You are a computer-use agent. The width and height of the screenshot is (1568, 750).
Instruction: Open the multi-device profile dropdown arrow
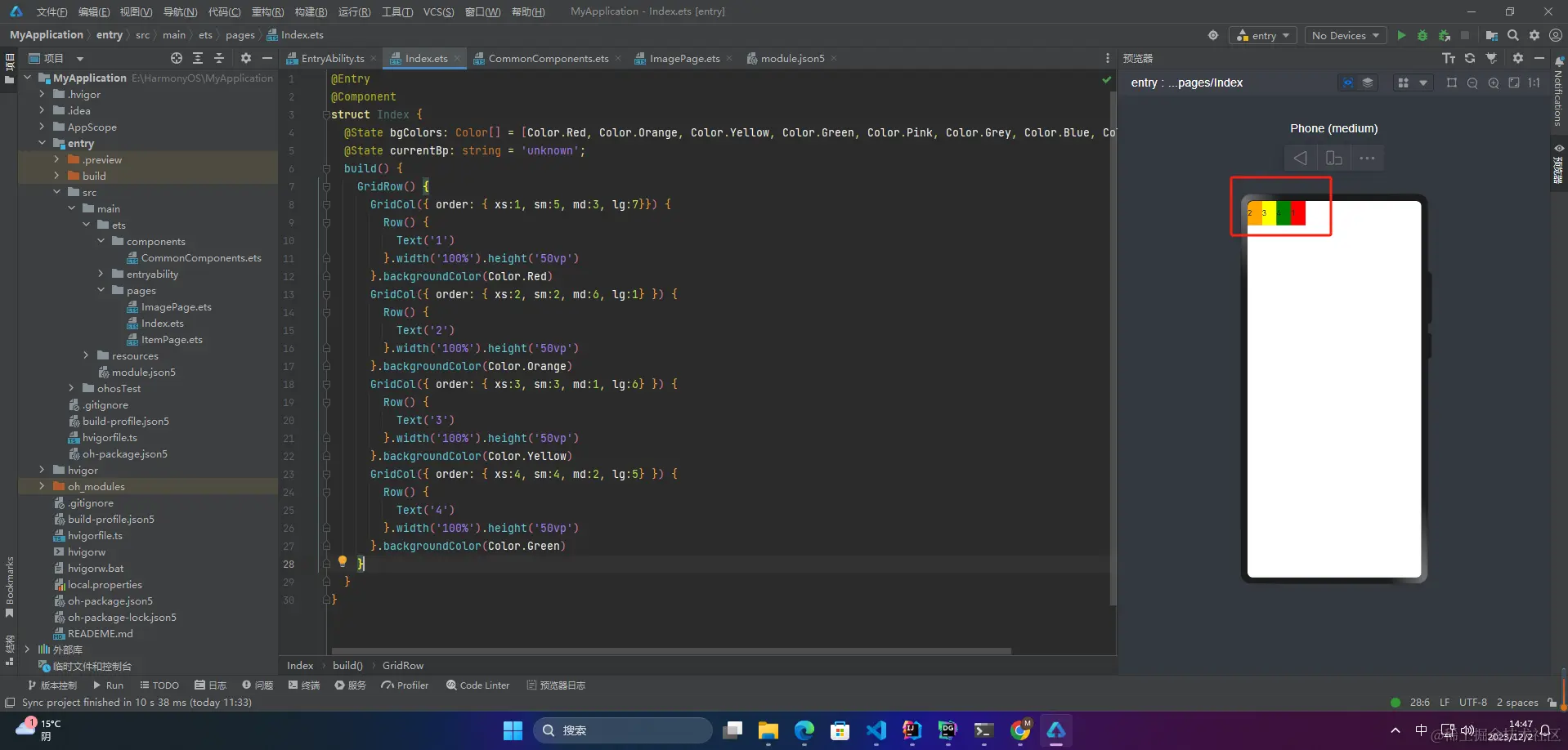(1423, 83)
